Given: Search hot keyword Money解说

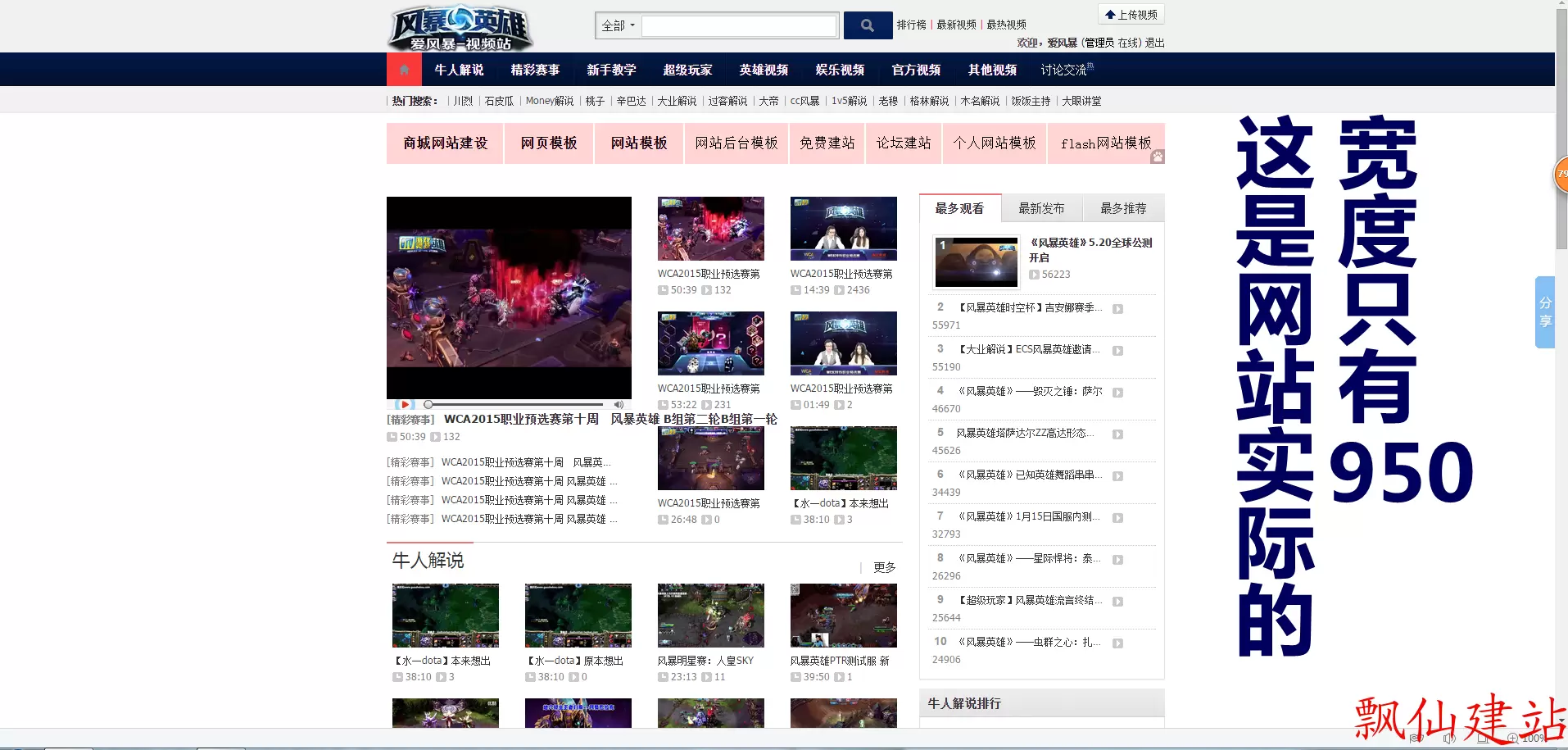Looking at the screenshot, I should click(x=550, y=101).
